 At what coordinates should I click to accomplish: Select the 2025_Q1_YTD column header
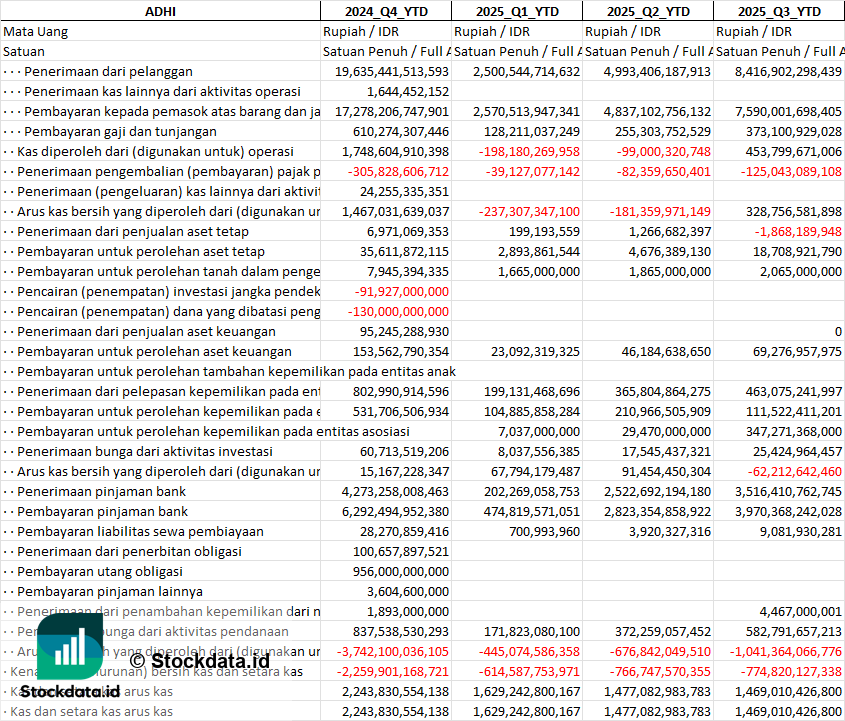tap(516, 11)
